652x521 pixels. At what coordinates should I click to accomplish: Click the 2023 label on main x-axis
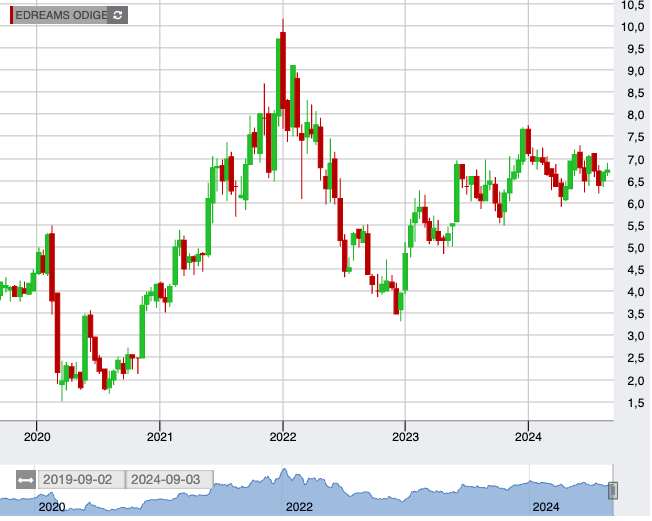(405, 437)
